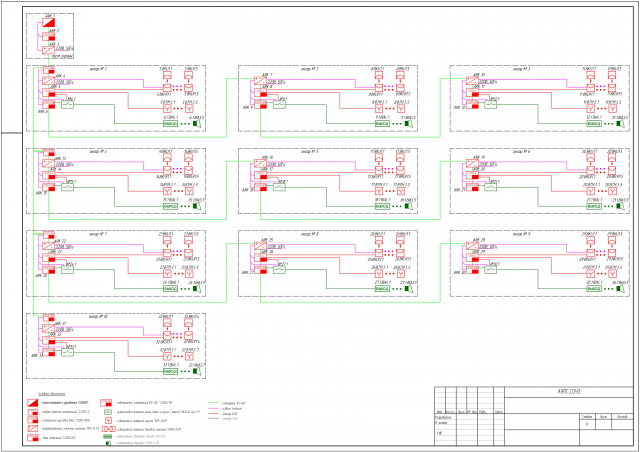Image resolution: width=640 pixels, height=452 pixels.
Task: Click the 'АУПС.СОУЭ' title block heading
Action: [569, 392]
